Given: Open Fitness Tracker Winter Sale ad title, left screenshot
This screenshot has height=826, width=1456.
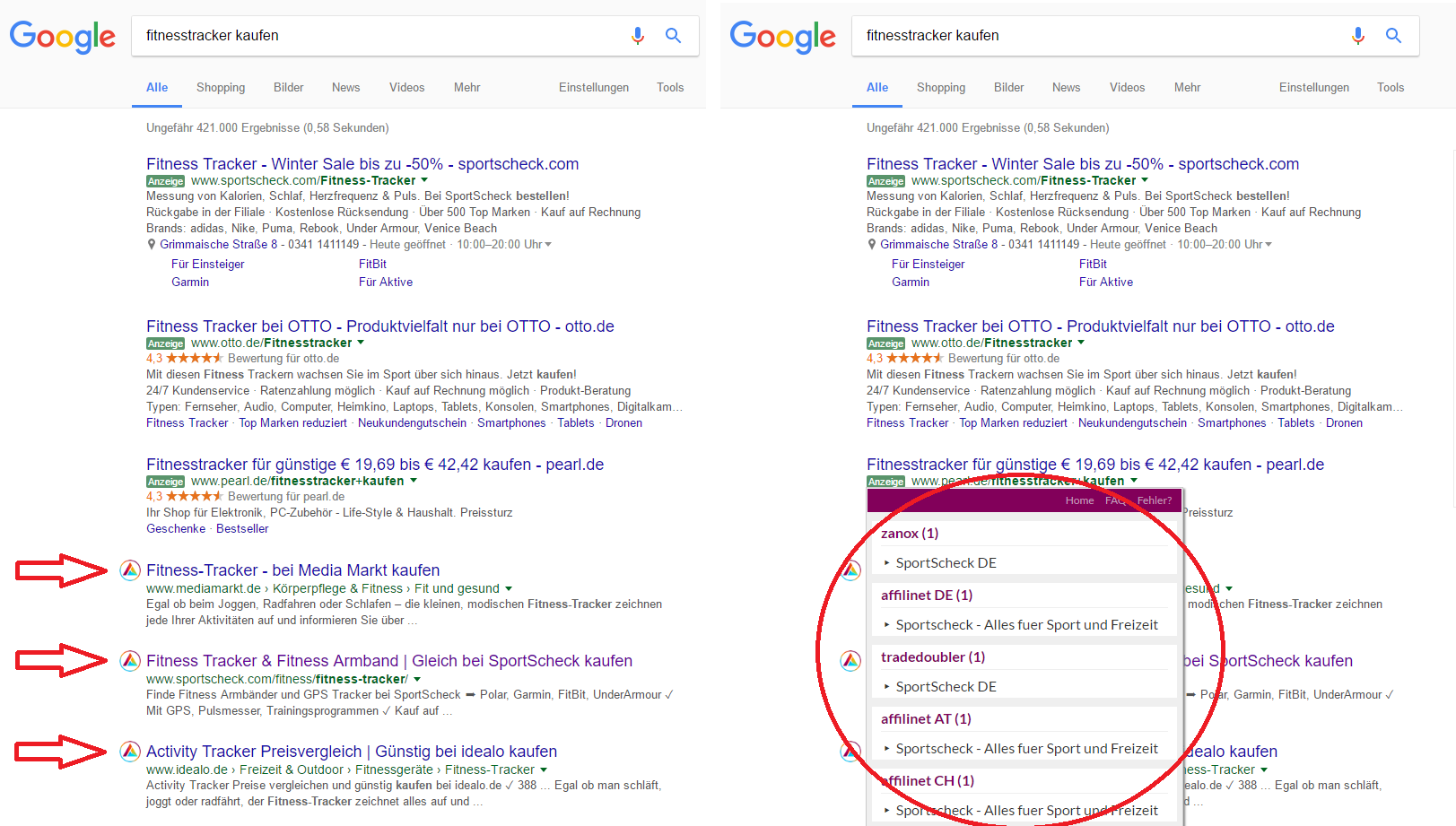Looking at the screenshot, I should point(362,164).
